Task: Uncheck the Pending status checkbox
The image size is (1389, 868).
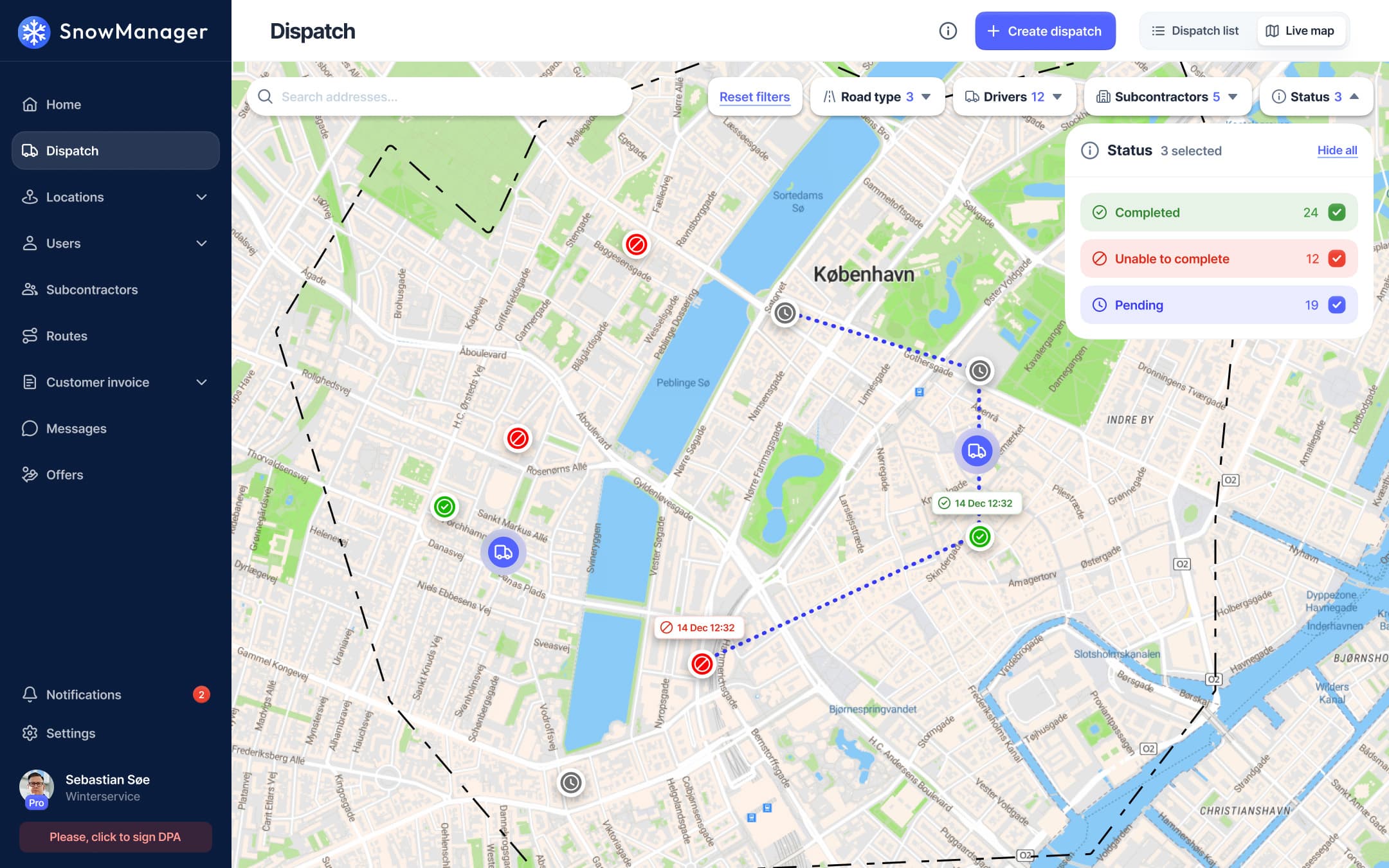Action: (x=1336, y=305)
